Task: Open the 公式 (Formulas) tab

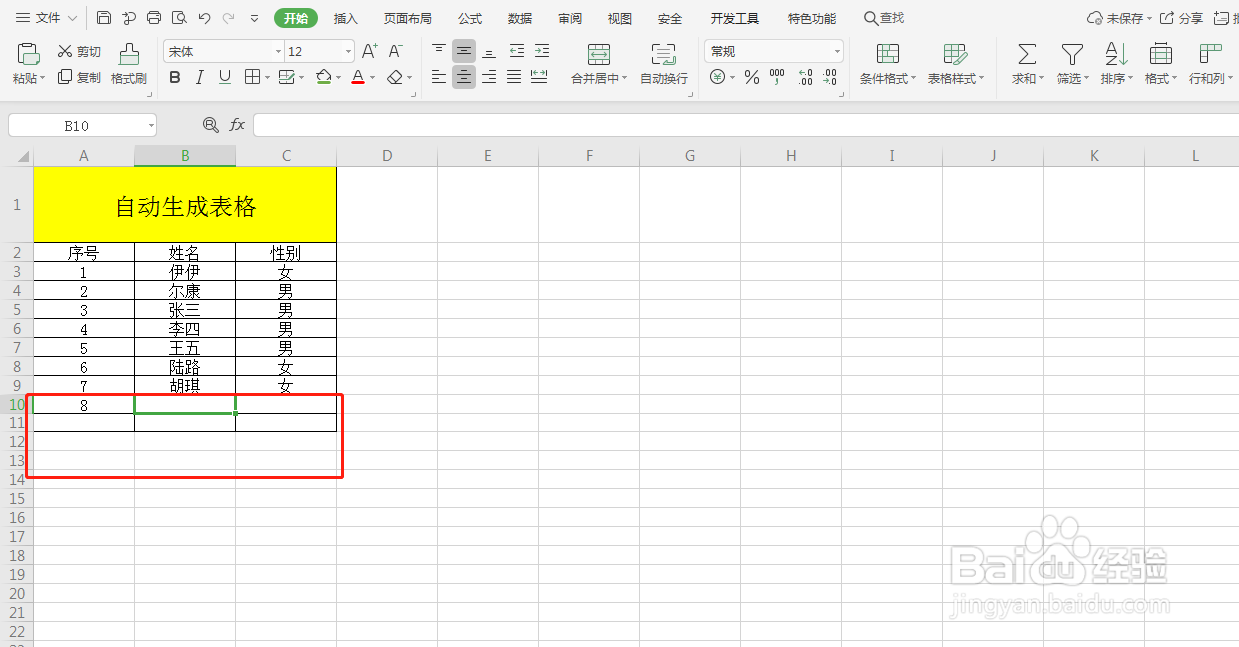Action: click(x=470, y=18)
